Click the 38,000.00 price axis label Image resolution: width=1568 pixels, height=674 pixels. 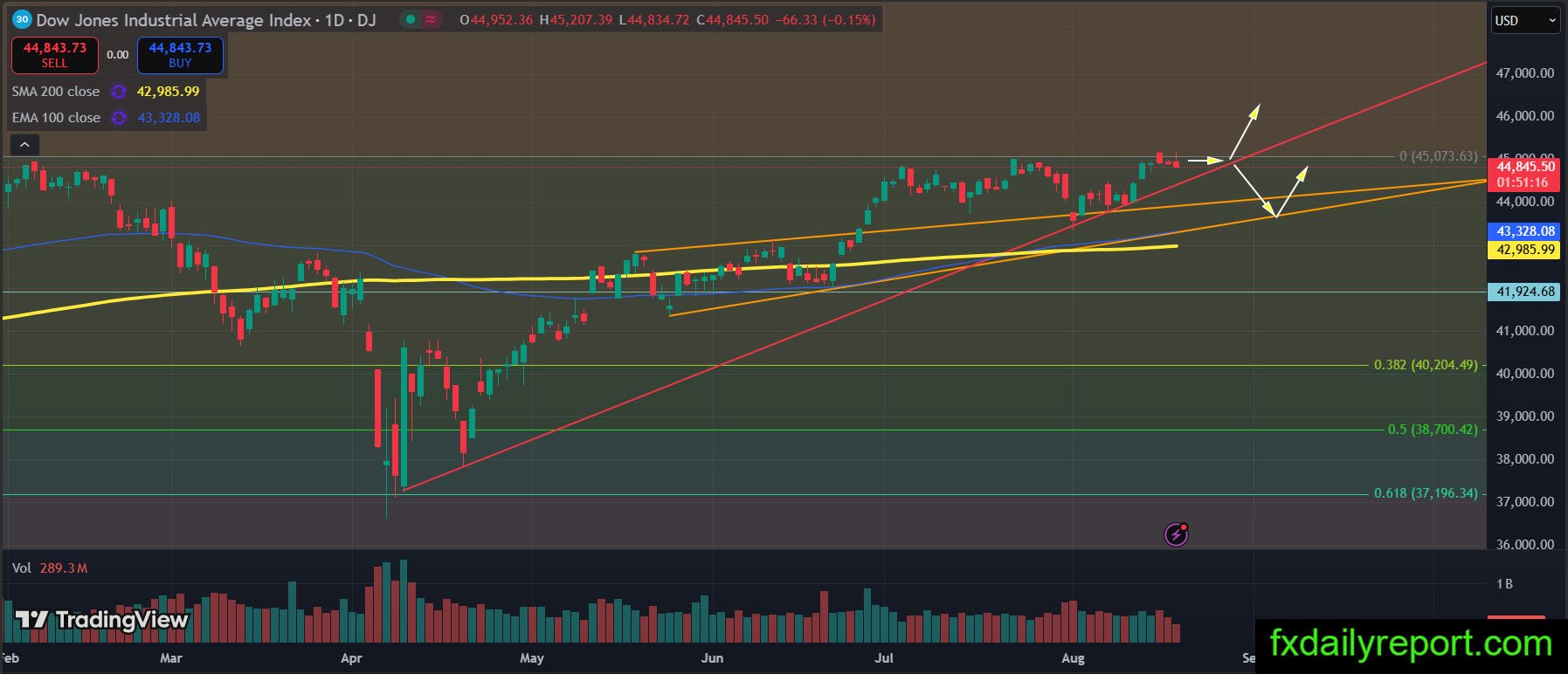1525,459
